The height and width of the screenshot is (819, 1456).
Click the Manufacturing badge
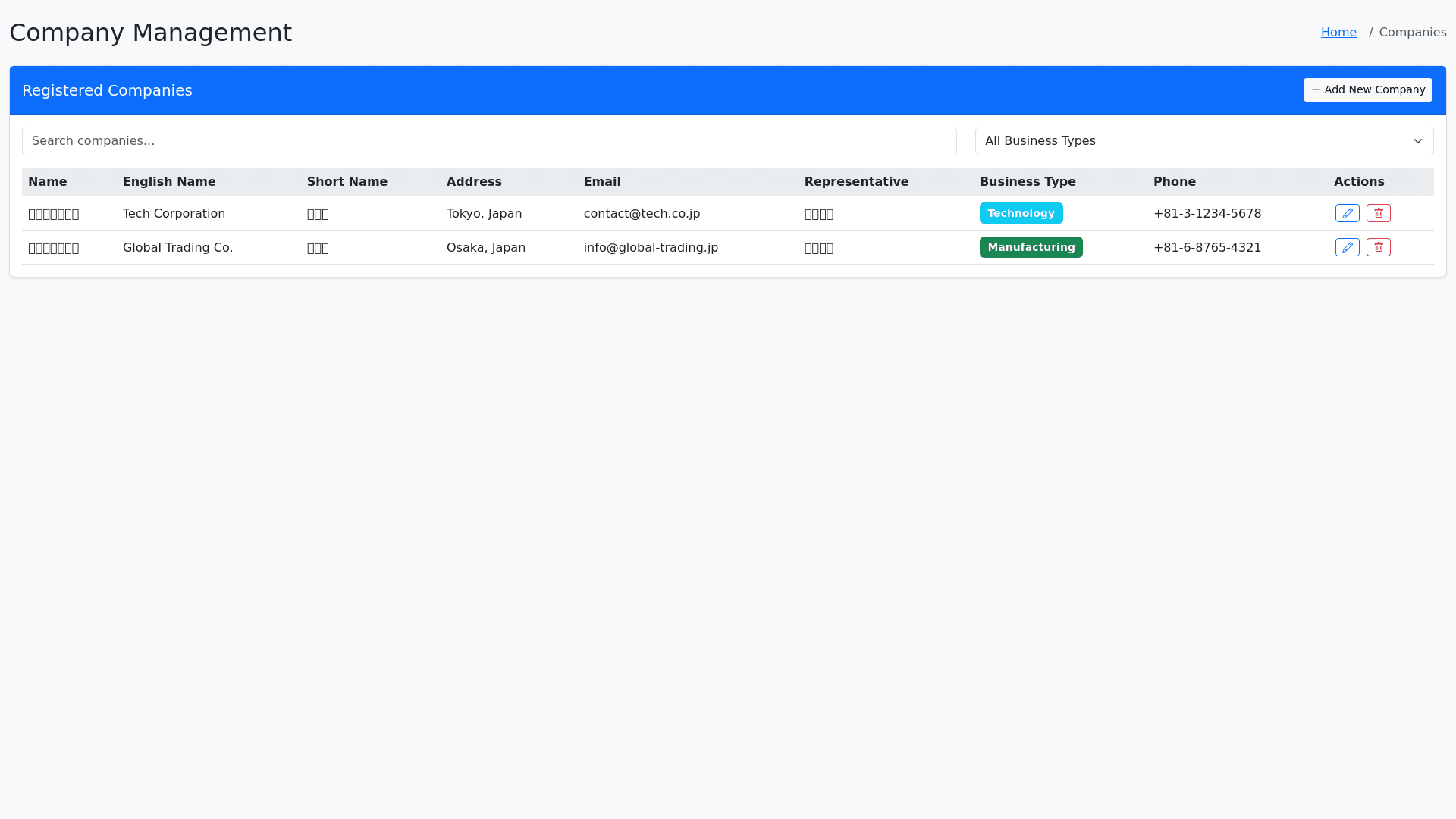pos(1031,247)
